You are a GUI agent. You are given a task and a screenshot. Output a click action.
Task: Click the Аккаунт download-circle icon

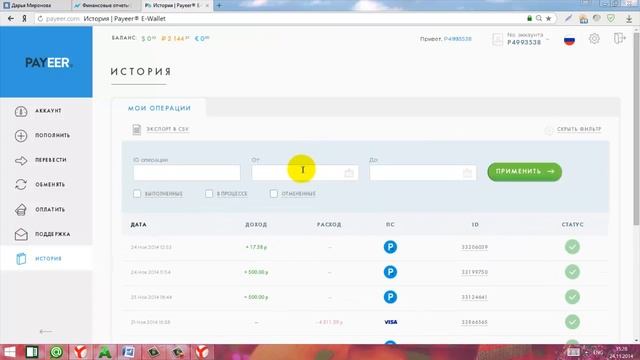click(21, 111)
